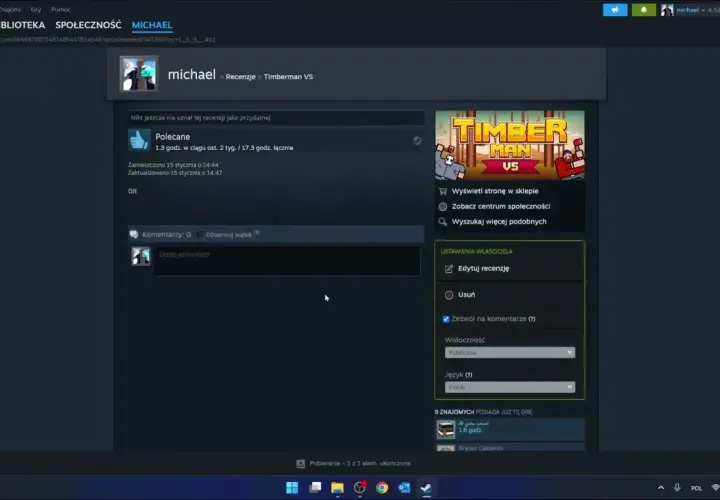Click the POL language indicator in tray
The image size is (720, 500).
(696, 488)
